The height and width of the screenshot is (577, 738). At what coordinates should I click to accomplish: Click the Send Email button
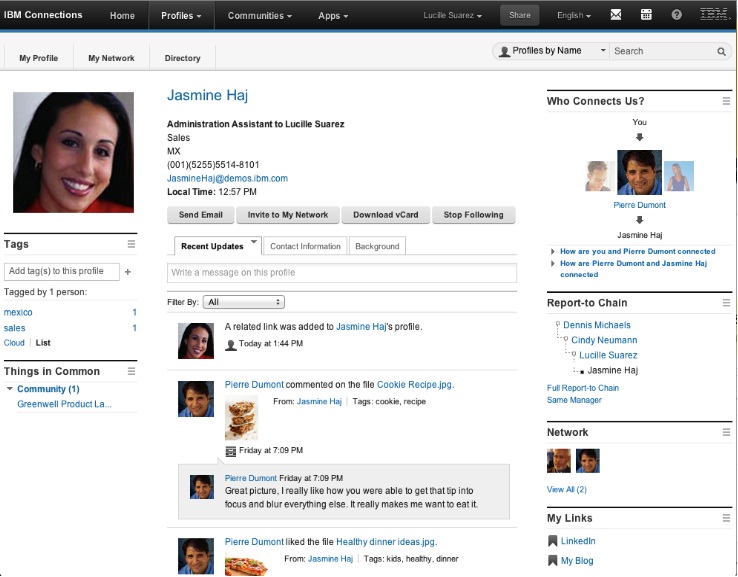(x=201, y=215)
